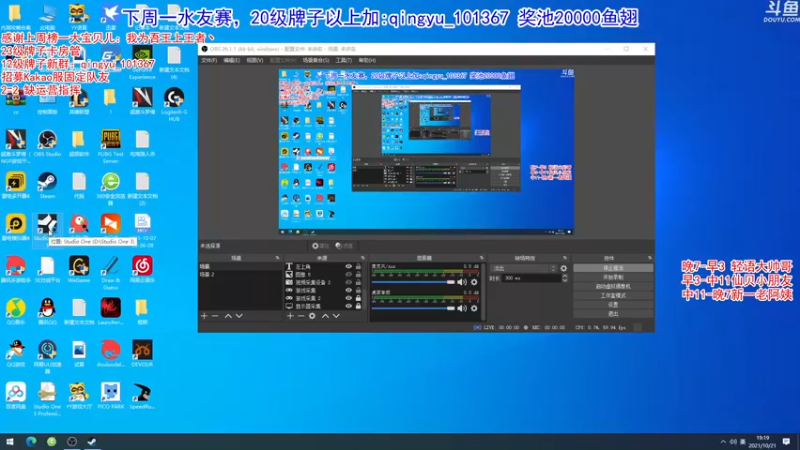Open the 帮助(H) menu in OBS

tap(367, 60)
